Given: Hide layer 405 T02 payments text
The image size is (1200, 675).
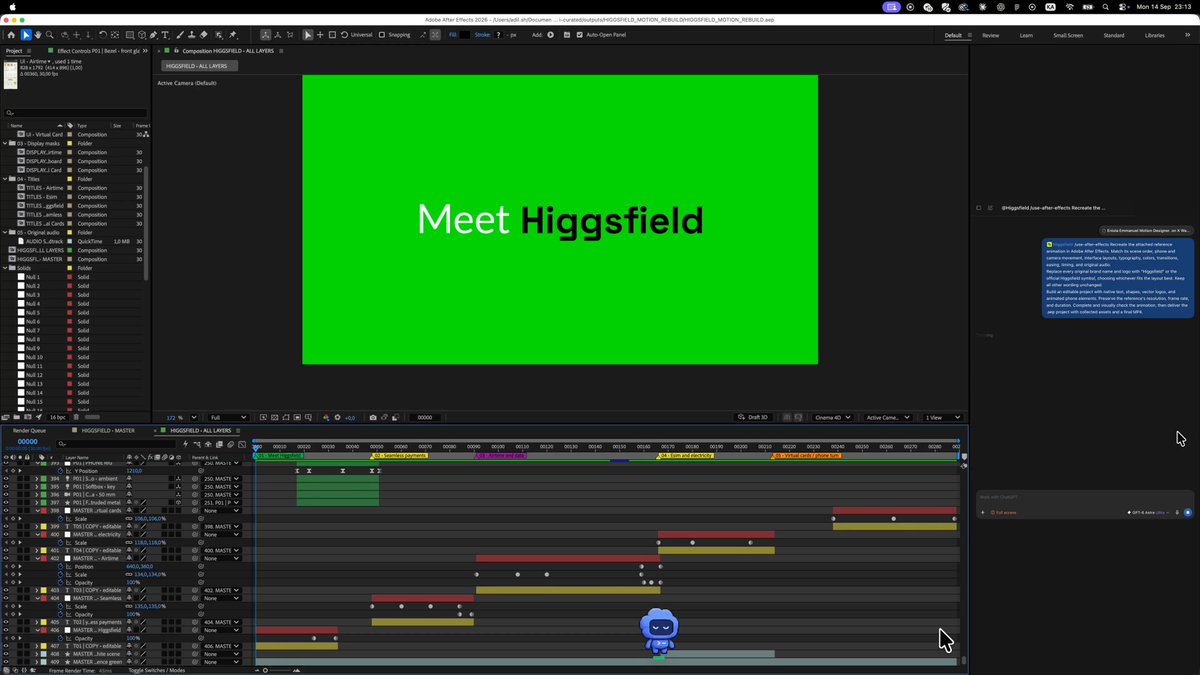Looking at the screenshot, I should [x=6, y=622].
